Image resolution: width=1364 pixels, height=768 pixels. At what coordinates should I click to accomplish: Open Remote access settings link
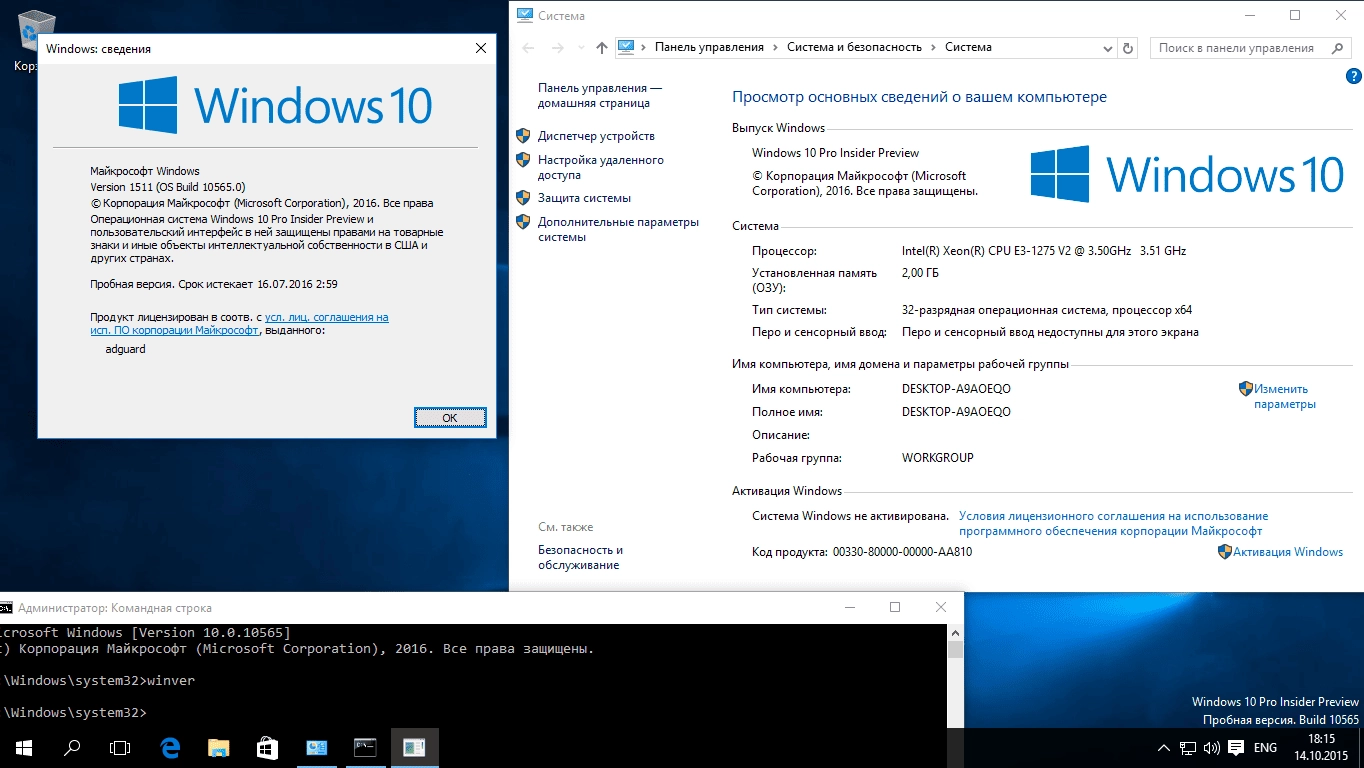click(x=600, y=167)
